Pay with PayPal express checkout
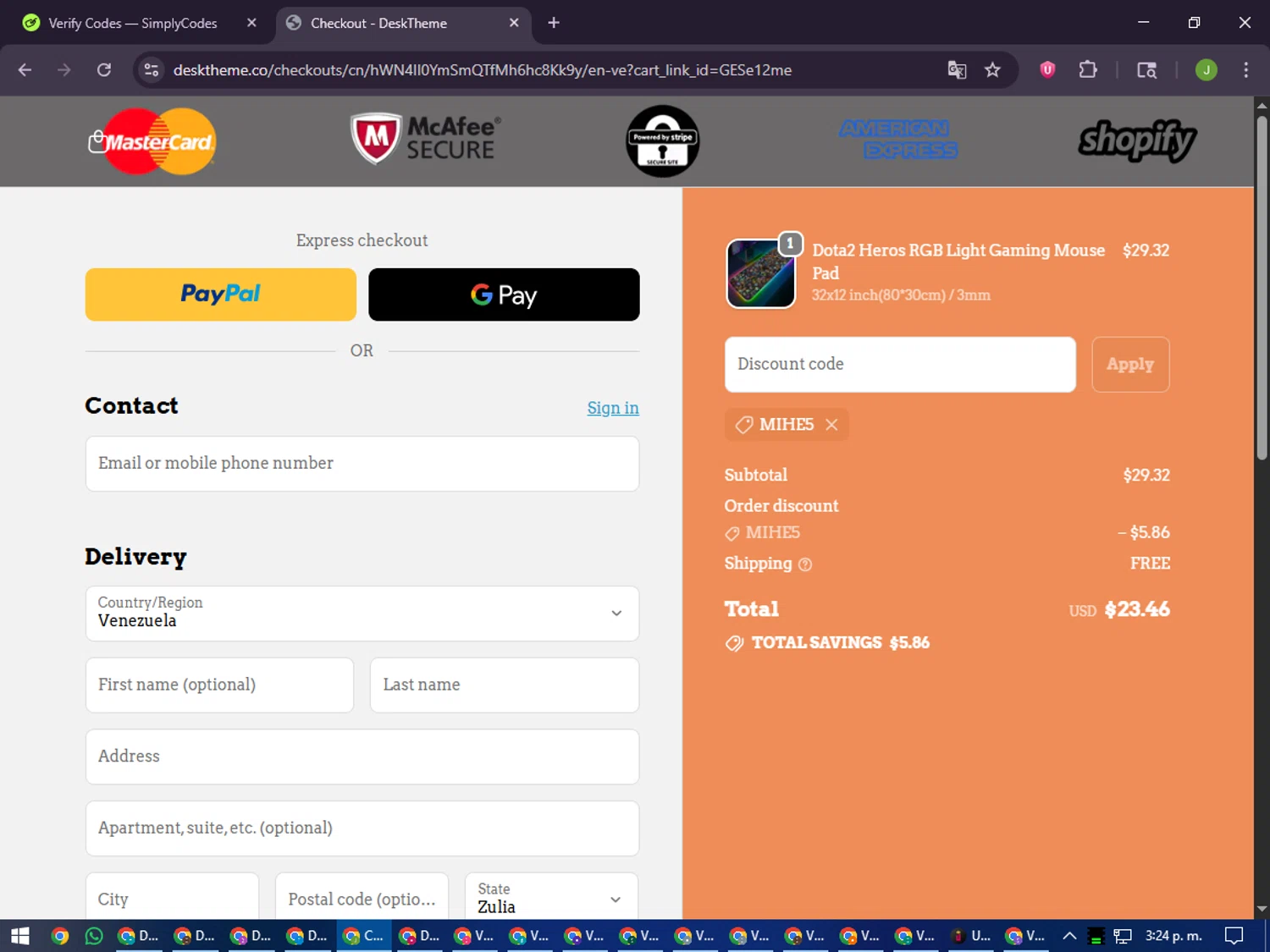This screenshot has height=952, width=1270. coord(221,294)
